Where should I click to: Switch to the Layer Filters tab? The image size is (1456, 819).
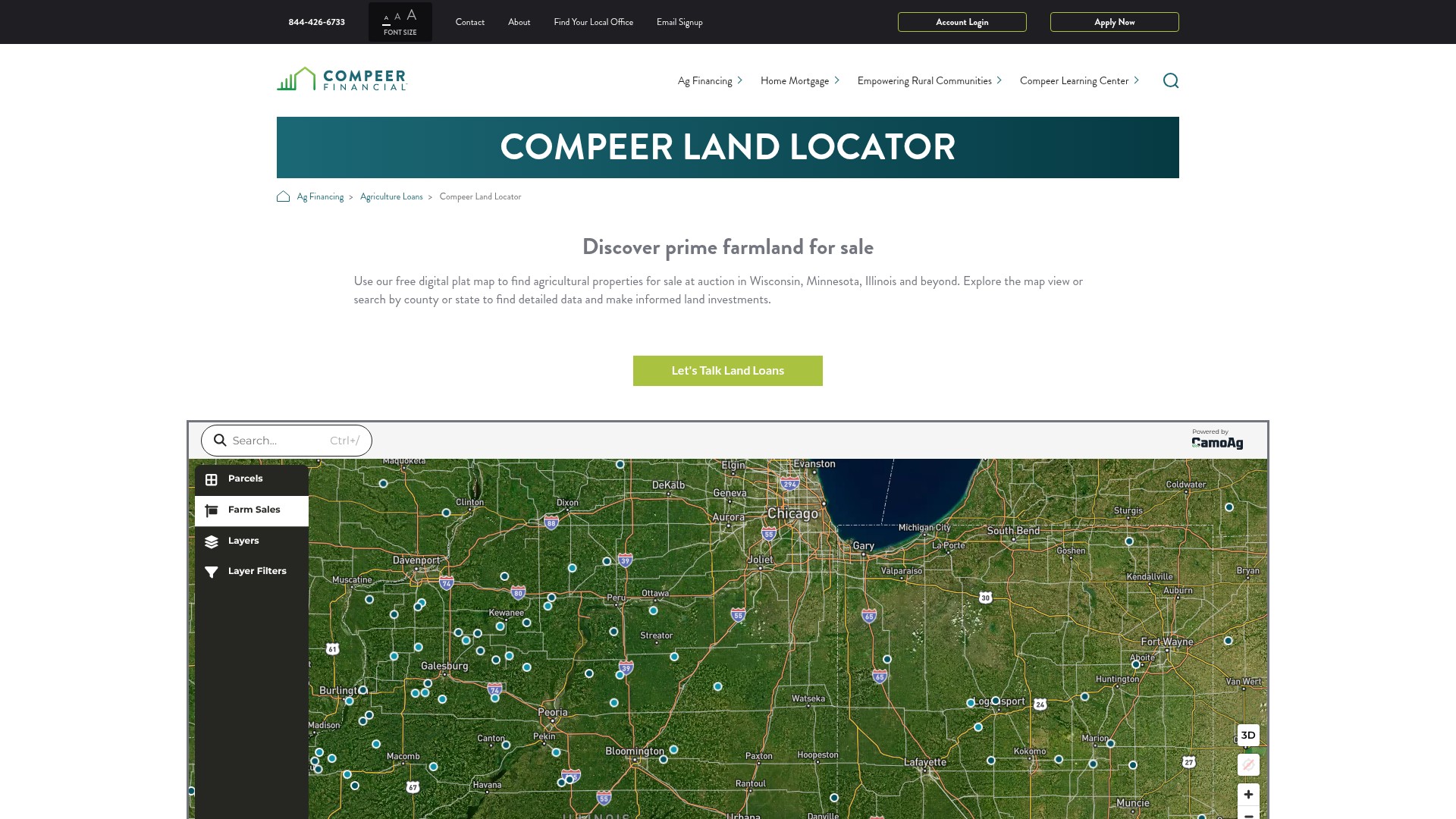point(252,572)
